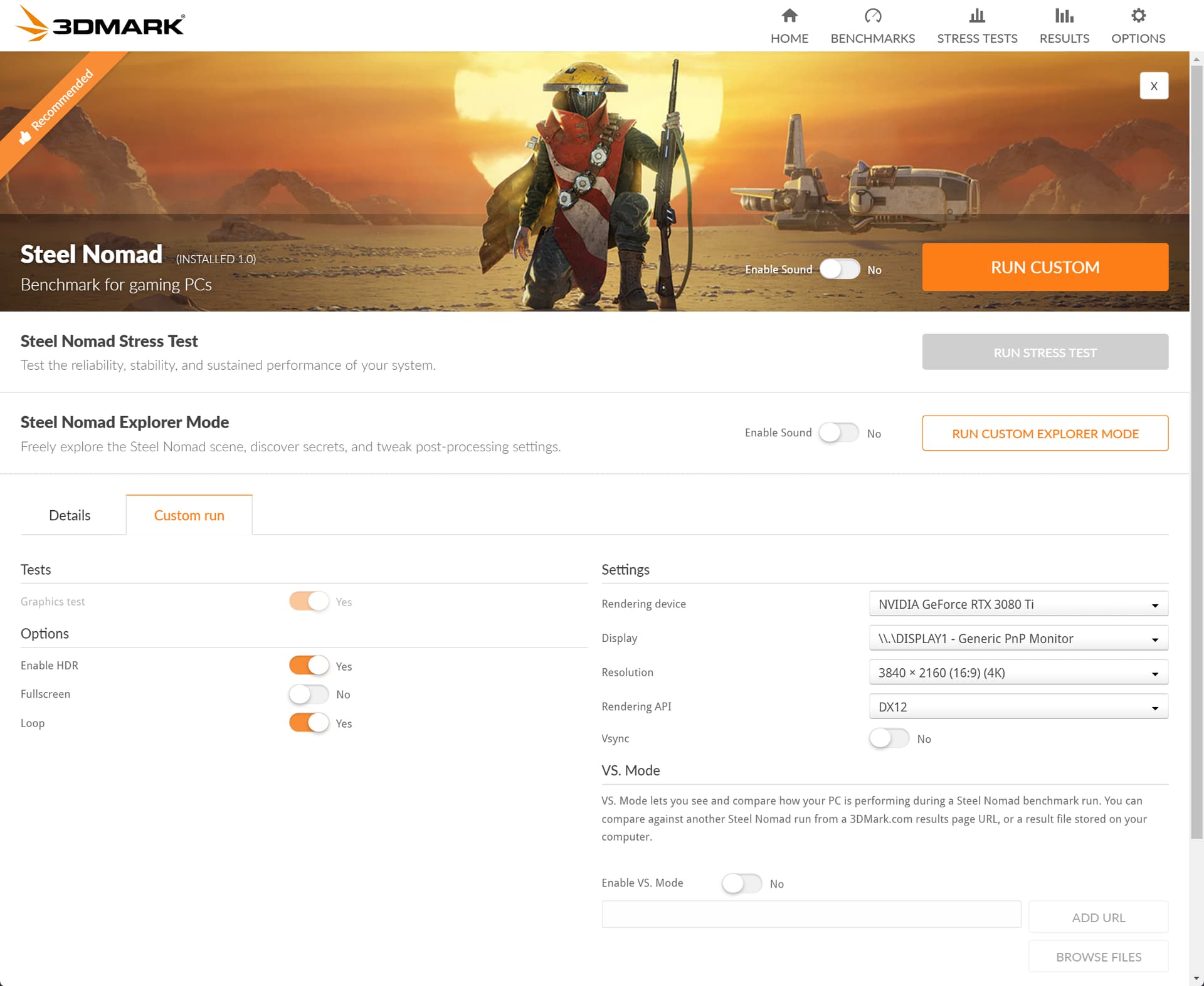Click the '(INSTALLED 1.0)' label
The width and height of the screenshot is (1204, 986).
click(x=216, y=259)
